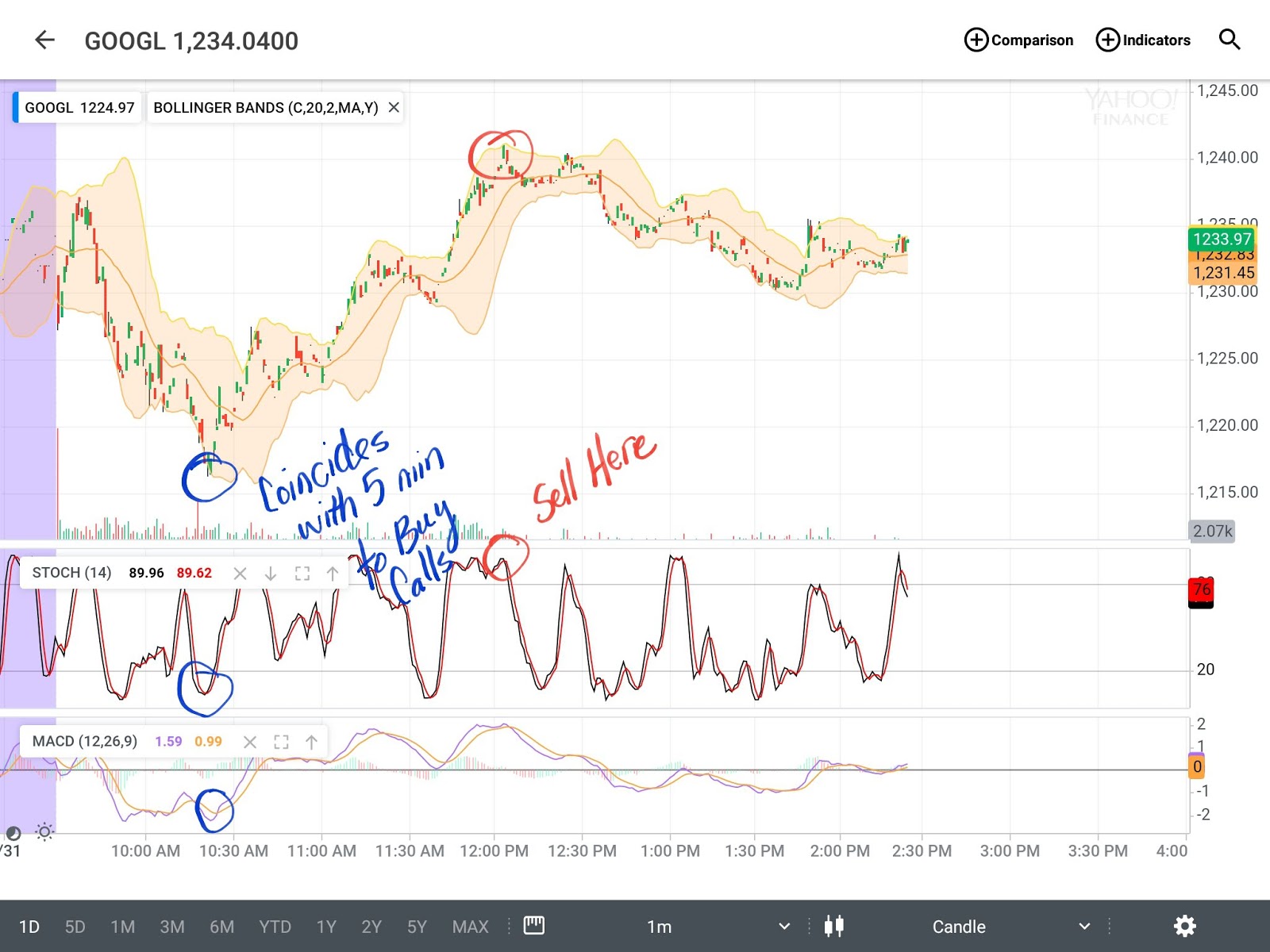
Task: Click the 12:00 PM time axis label
Action: [494, 851]
